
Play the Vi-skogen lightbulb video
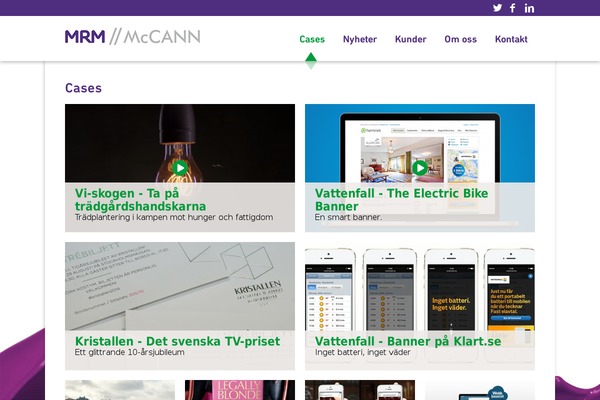click(x=180, y=168)
